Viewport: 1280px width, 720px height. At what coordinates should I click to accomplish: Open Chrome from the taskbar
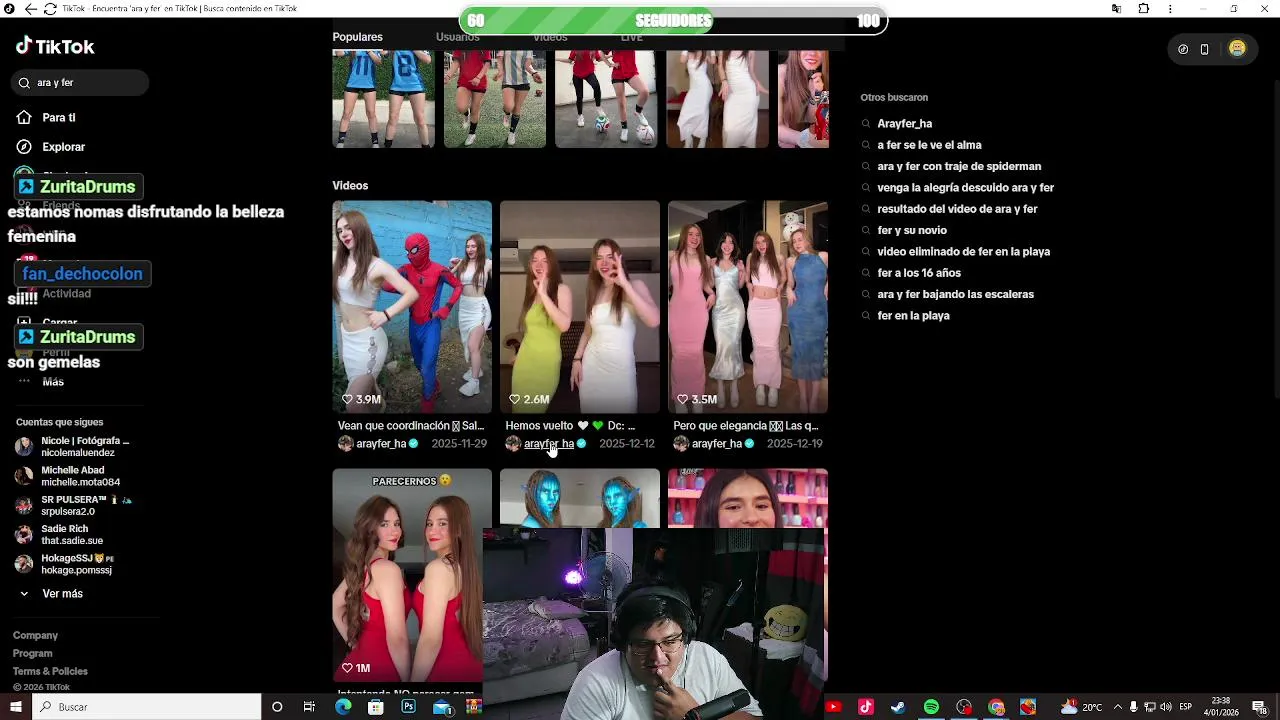coord(996,707)
